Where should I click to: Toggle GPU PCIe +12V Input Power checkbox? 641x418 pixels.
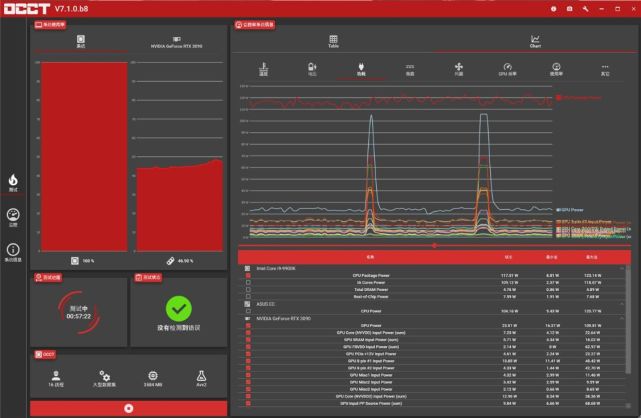[248, 354]
